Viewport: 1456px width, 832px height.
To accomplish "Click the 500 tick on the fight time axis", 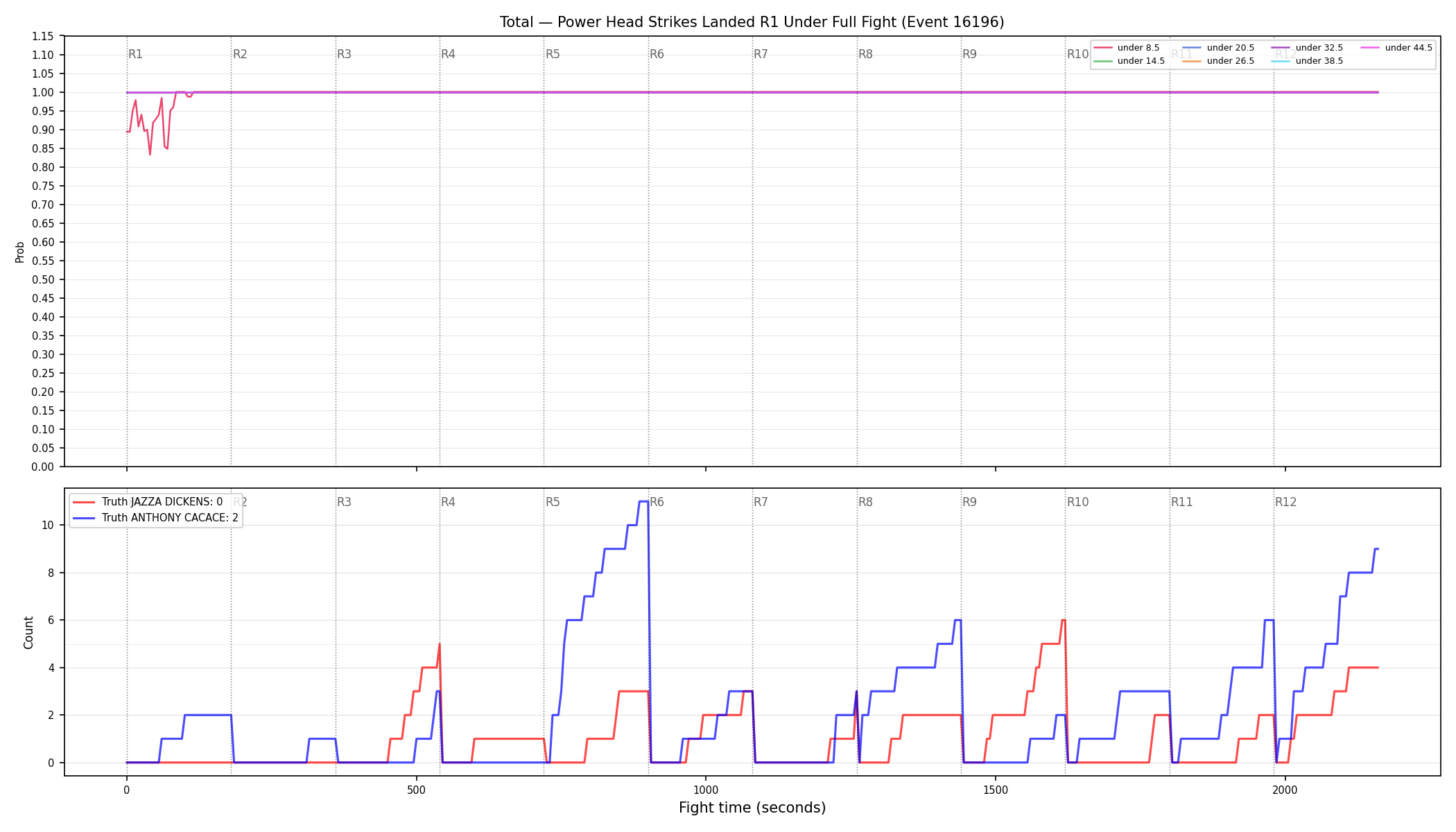I will pos(416,790).
